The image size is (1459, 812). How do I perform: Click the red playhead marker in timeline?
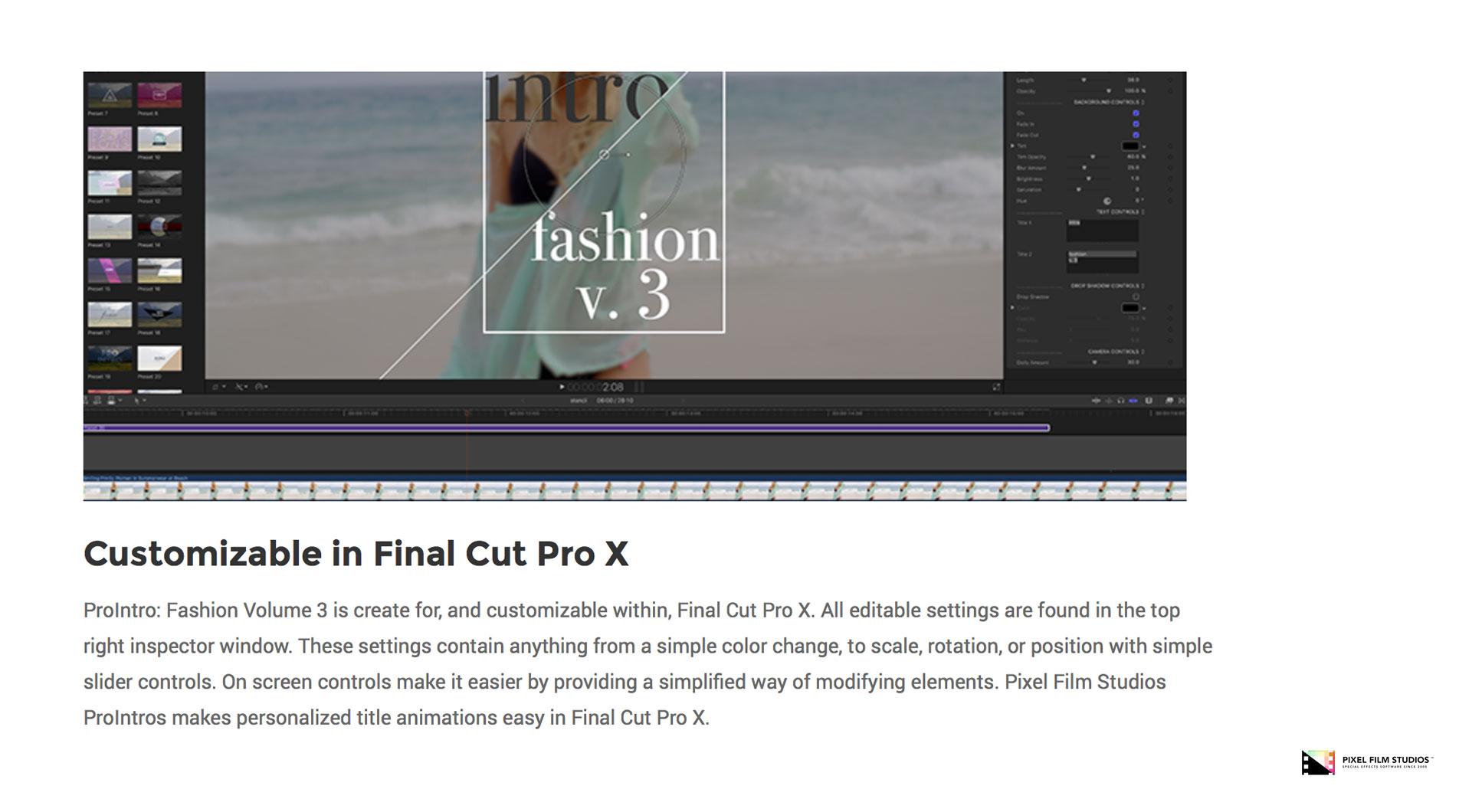point(467,414)
